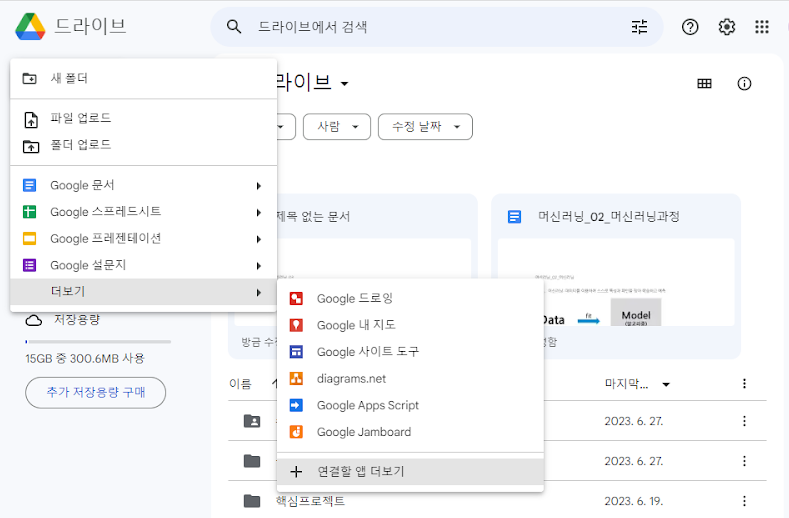Click the Google Jamboard icon
The width and height of the screenshot is (789, 518).
[296, 432]
